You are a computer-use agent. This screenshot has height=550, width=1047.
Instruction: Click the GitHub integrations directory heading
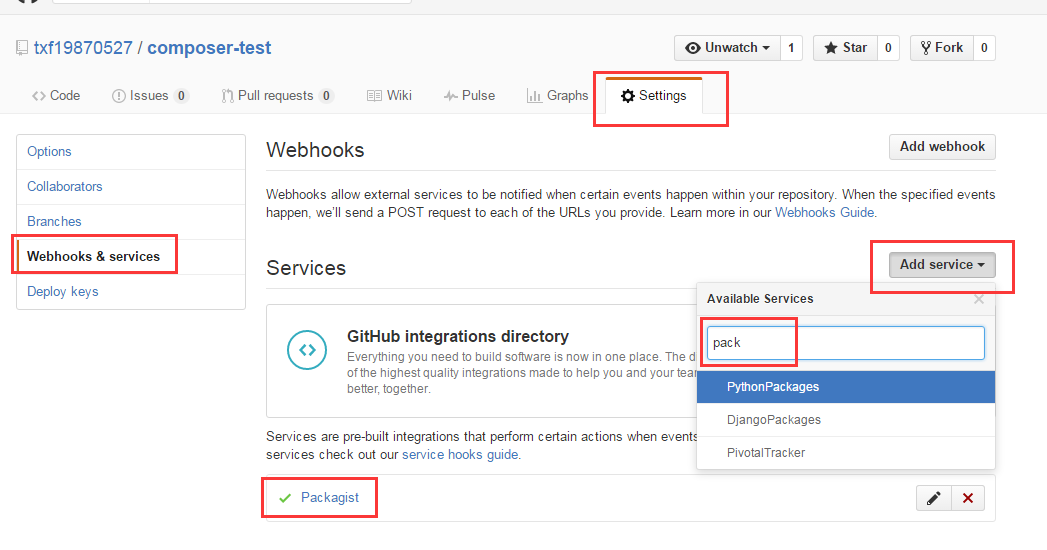click(x=458, y=336)
